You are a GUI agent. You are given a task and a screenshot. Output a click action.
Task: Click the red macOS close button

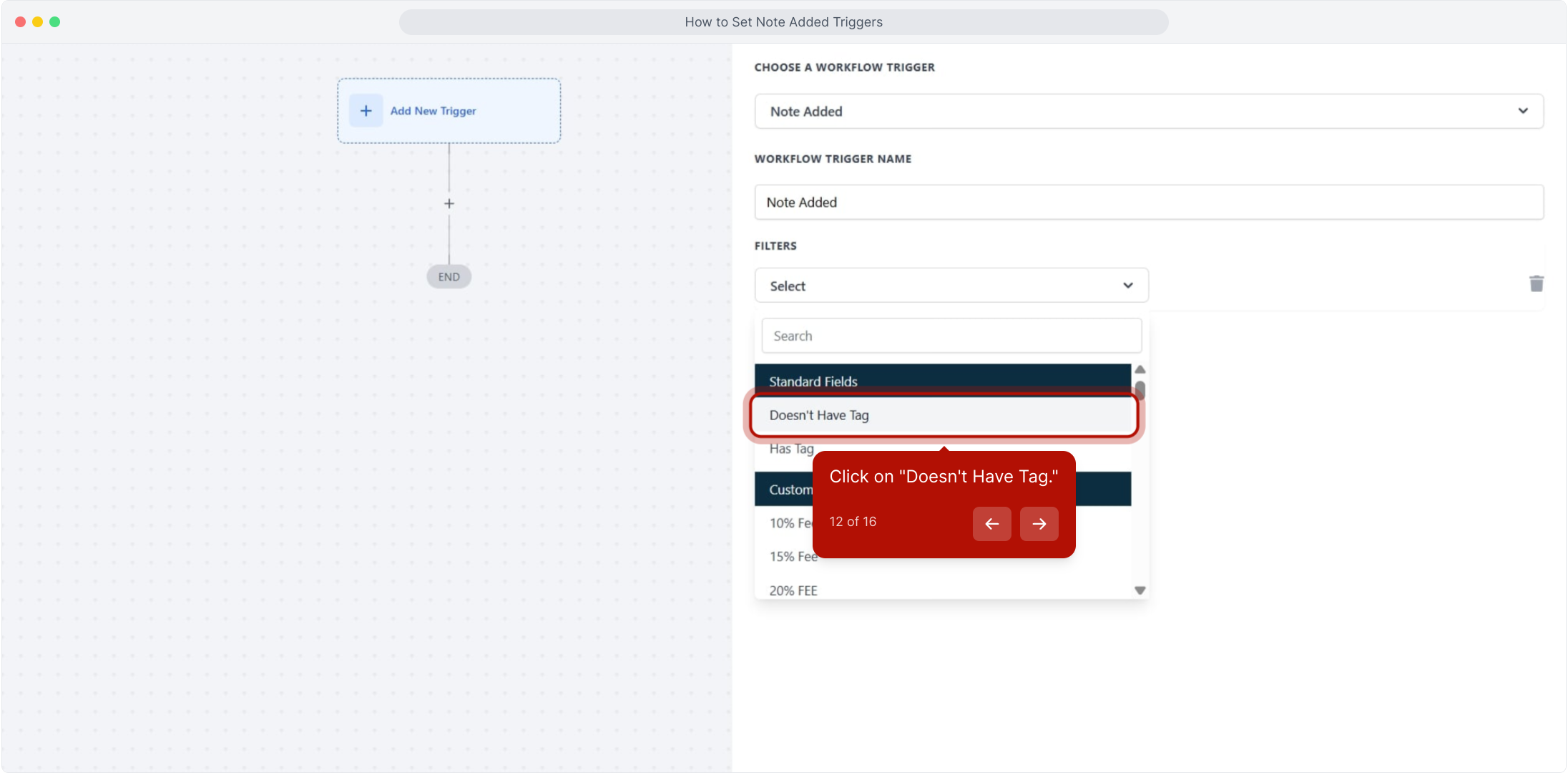[x=20, y=22]
